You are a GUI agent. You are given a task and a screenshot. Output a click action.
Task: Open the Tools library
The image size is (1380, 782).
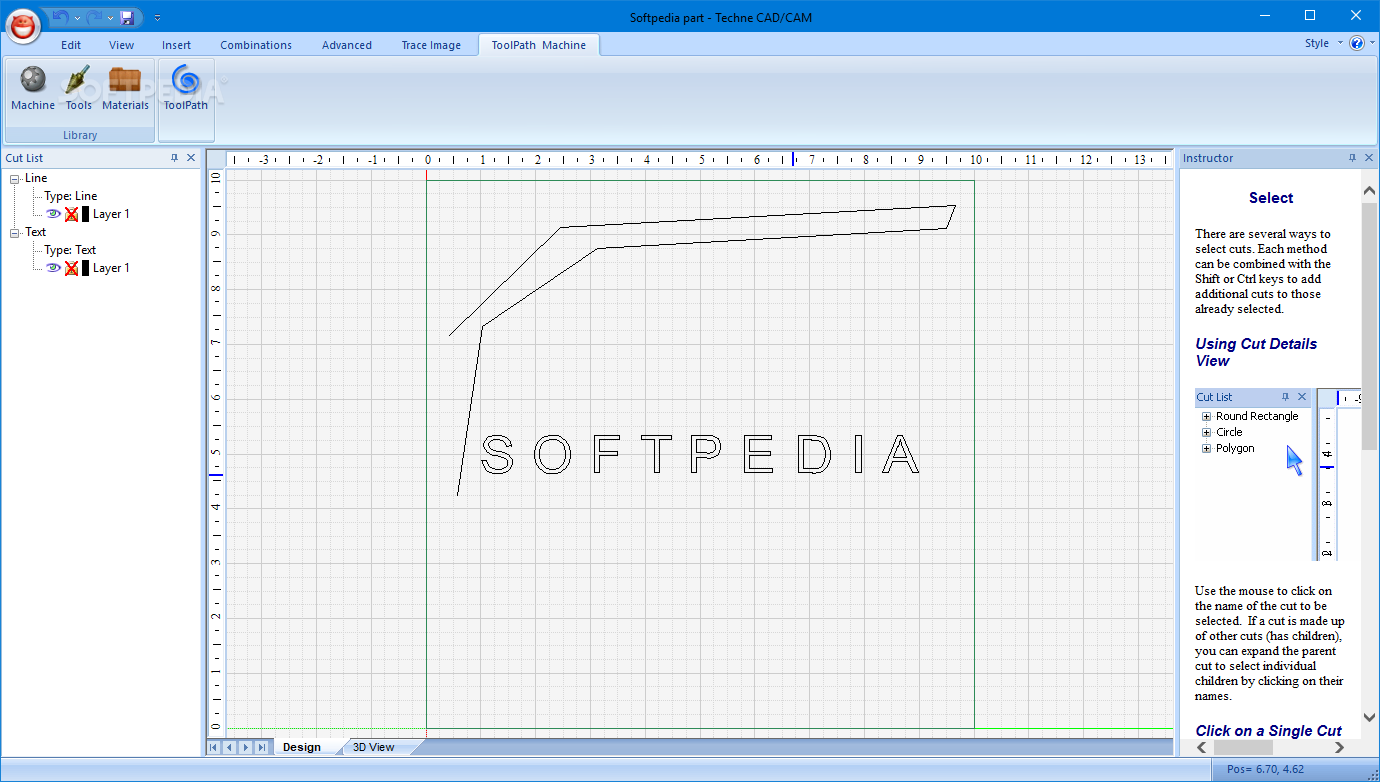point(79,88)
